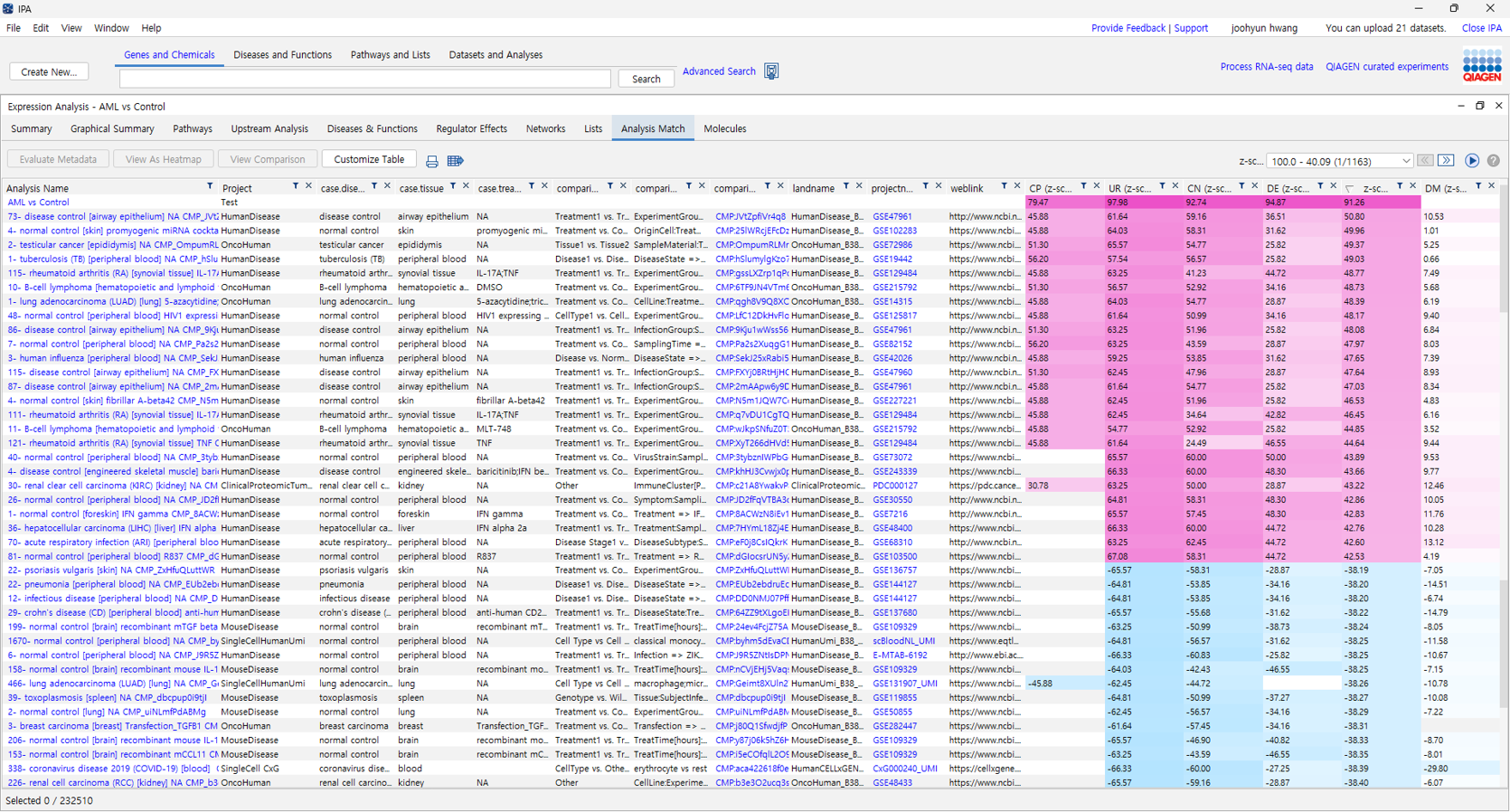The width and height of the screenshot is (1510, 812).
Task: Open Process RNA-seq data link
Action: pyautogui.click(x=1266, y=67)
